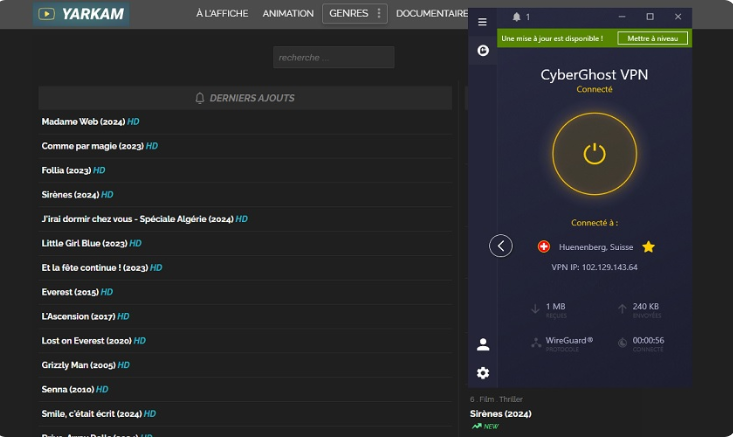
Task: Open the Madame Web (2024) link
Action: coord(83,122)
